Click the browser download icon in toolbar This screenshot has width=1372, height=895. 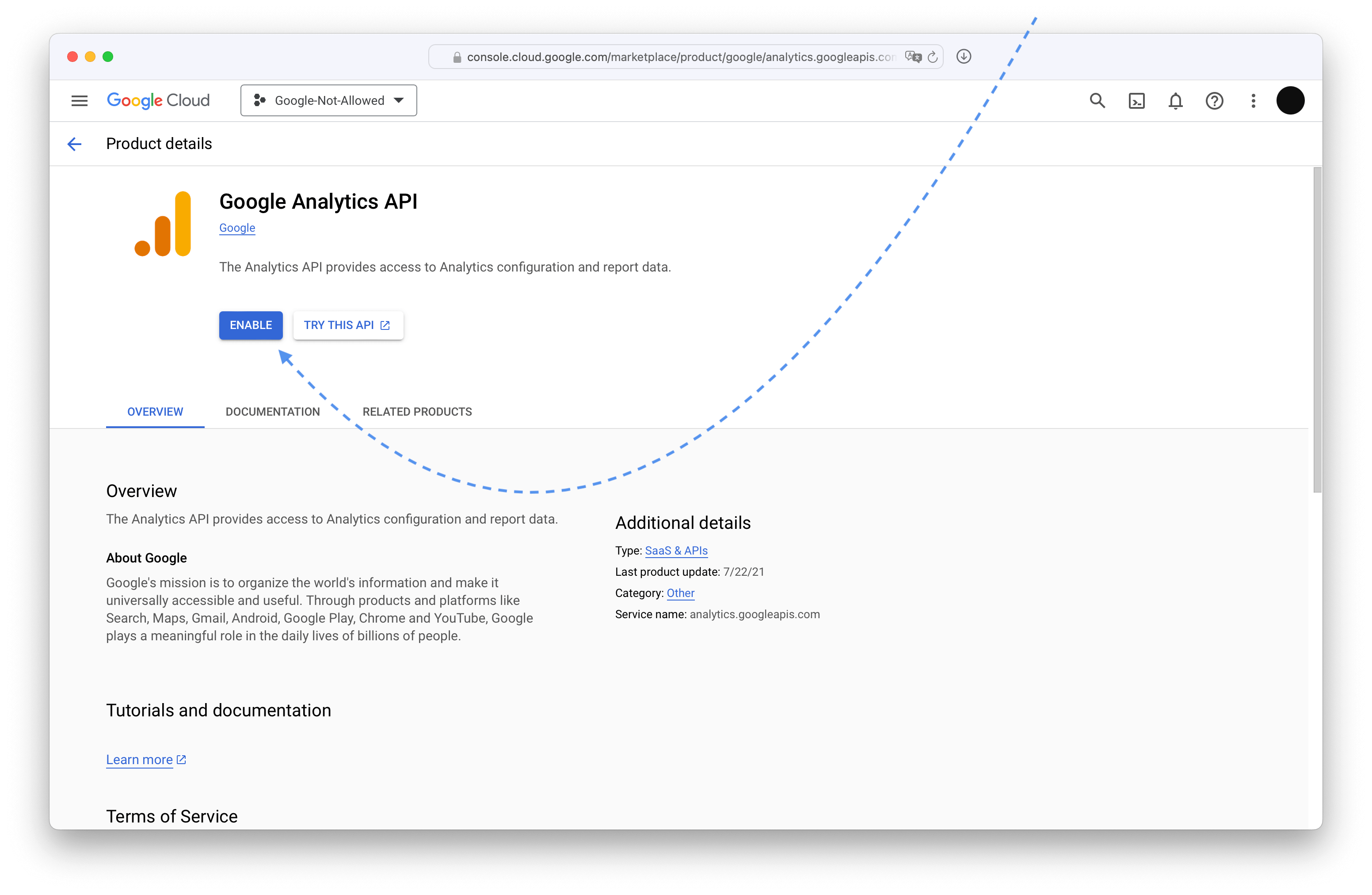click(x=962, y=57)
